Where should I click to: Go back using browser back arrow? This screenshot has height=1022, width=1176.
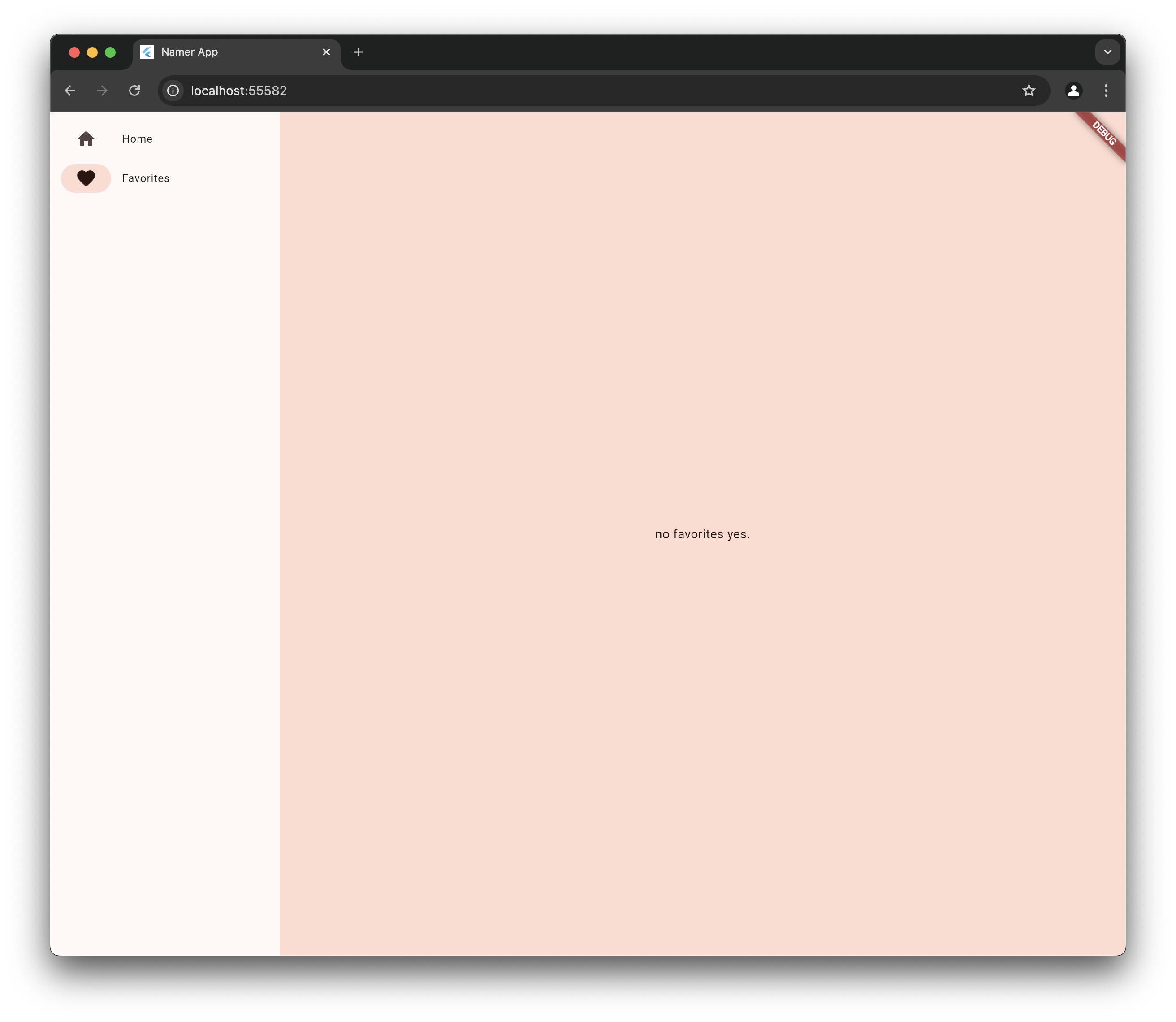[69, 91]
